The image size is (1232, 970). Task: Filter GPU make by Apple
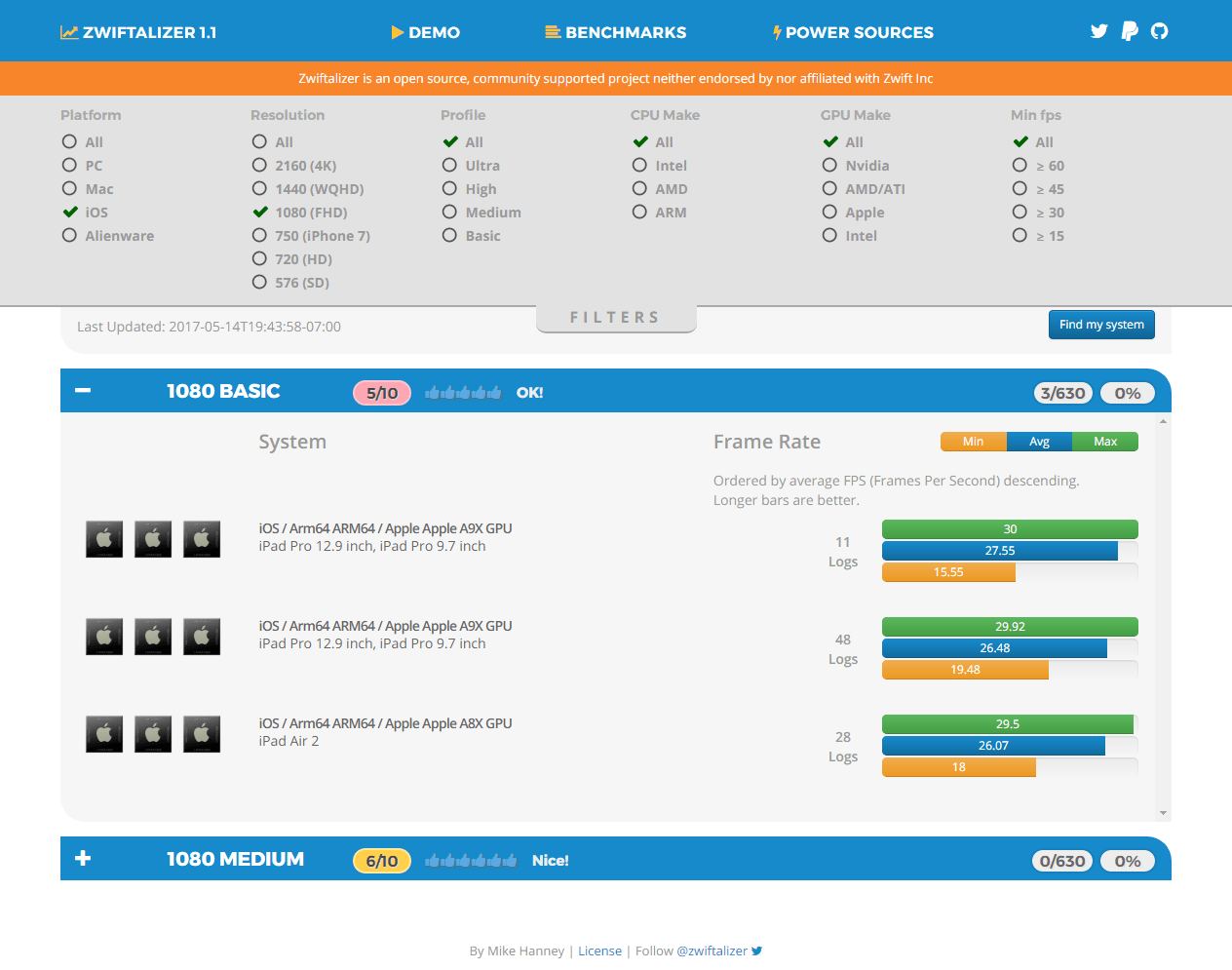point(854,213)
